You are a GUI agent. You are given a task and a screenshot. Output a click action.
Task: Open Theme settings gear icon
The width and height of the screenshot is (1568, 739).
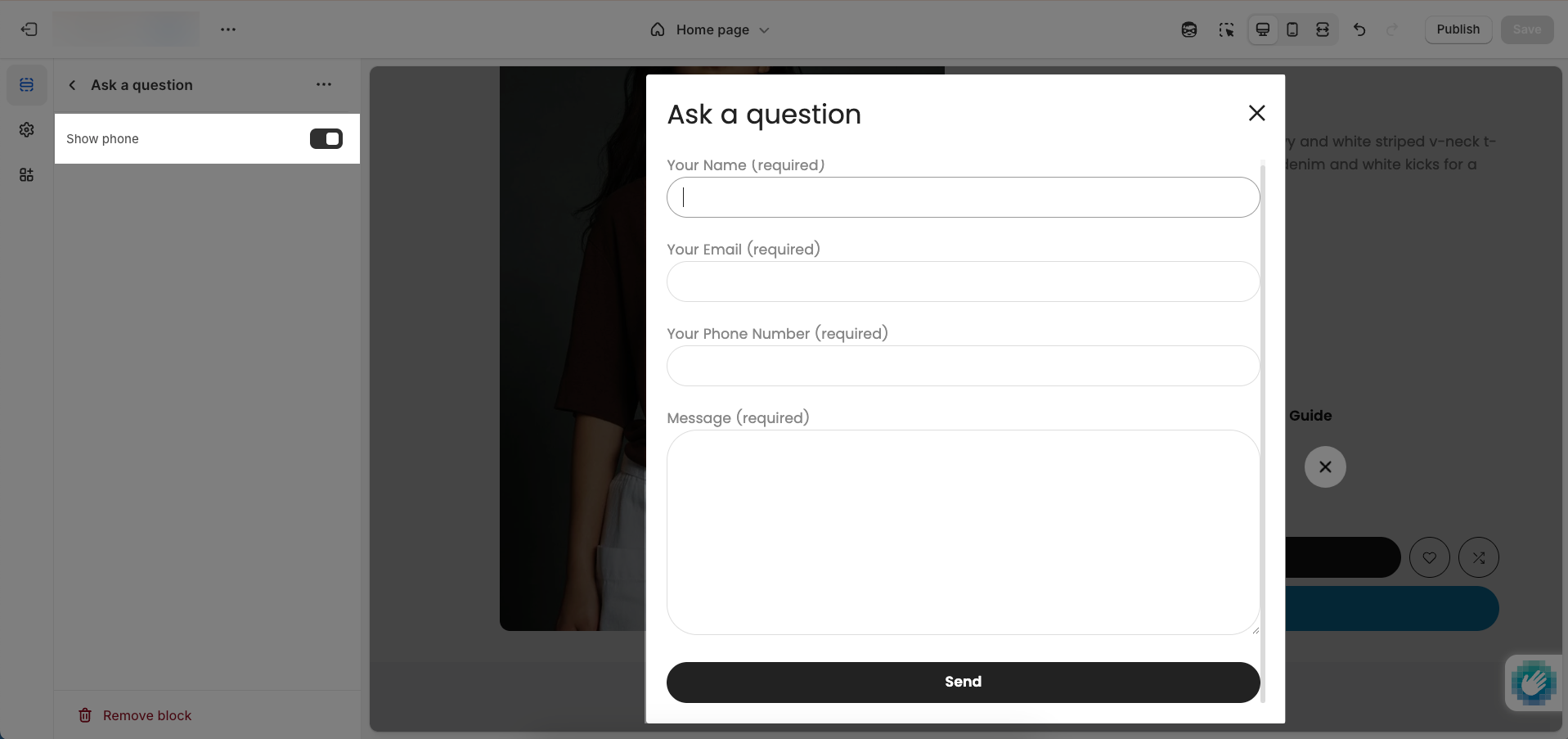tap(27, 130)
